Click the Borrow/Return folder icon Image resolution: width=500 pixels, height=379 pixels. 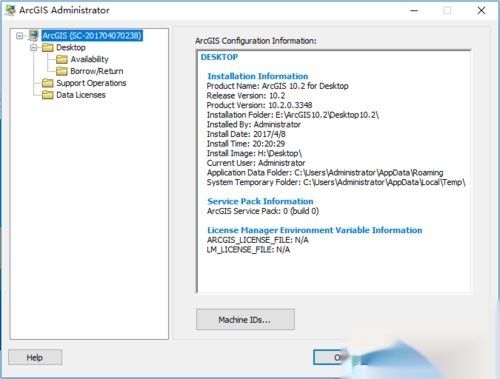coord(62,71)
